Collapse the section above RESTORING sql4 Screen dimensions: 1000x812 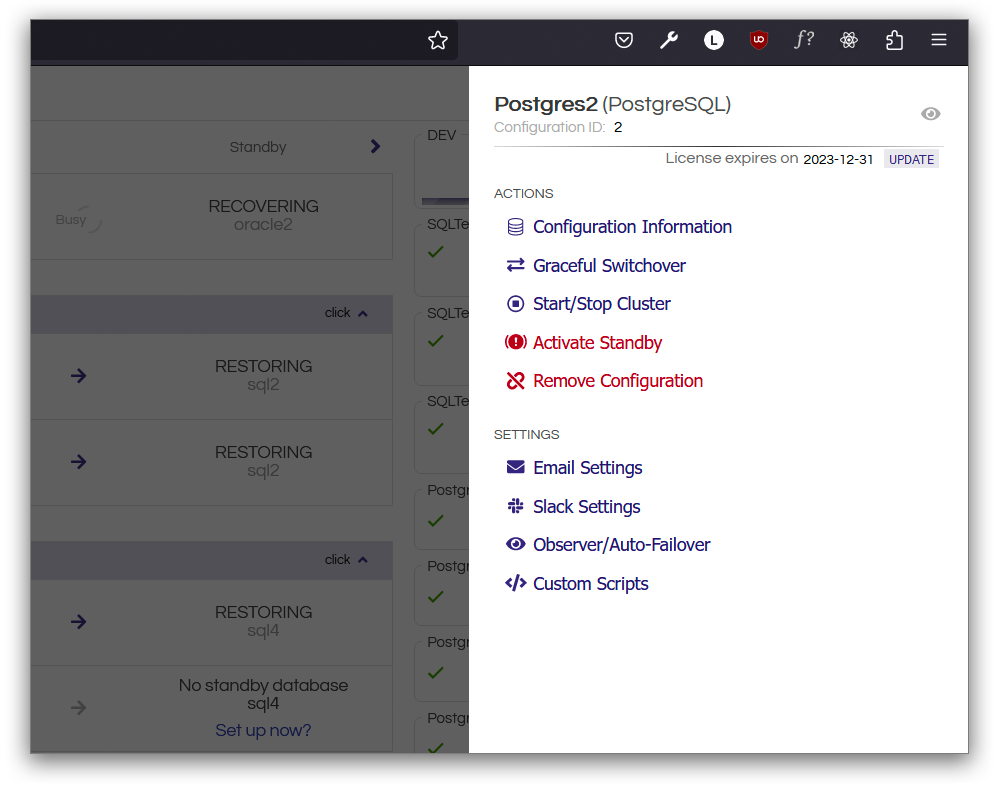348,559
